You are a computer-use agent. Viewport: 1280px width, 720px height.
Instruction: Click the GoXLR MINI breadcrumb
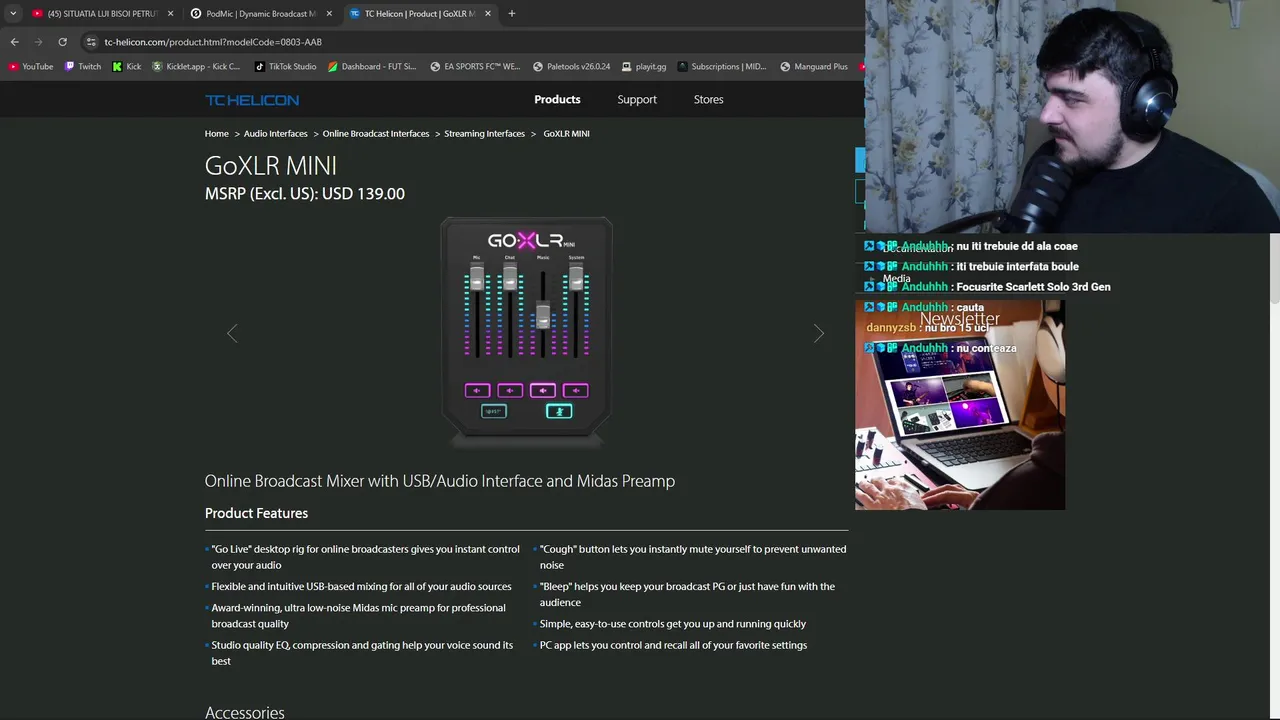[x=566, y=133]
